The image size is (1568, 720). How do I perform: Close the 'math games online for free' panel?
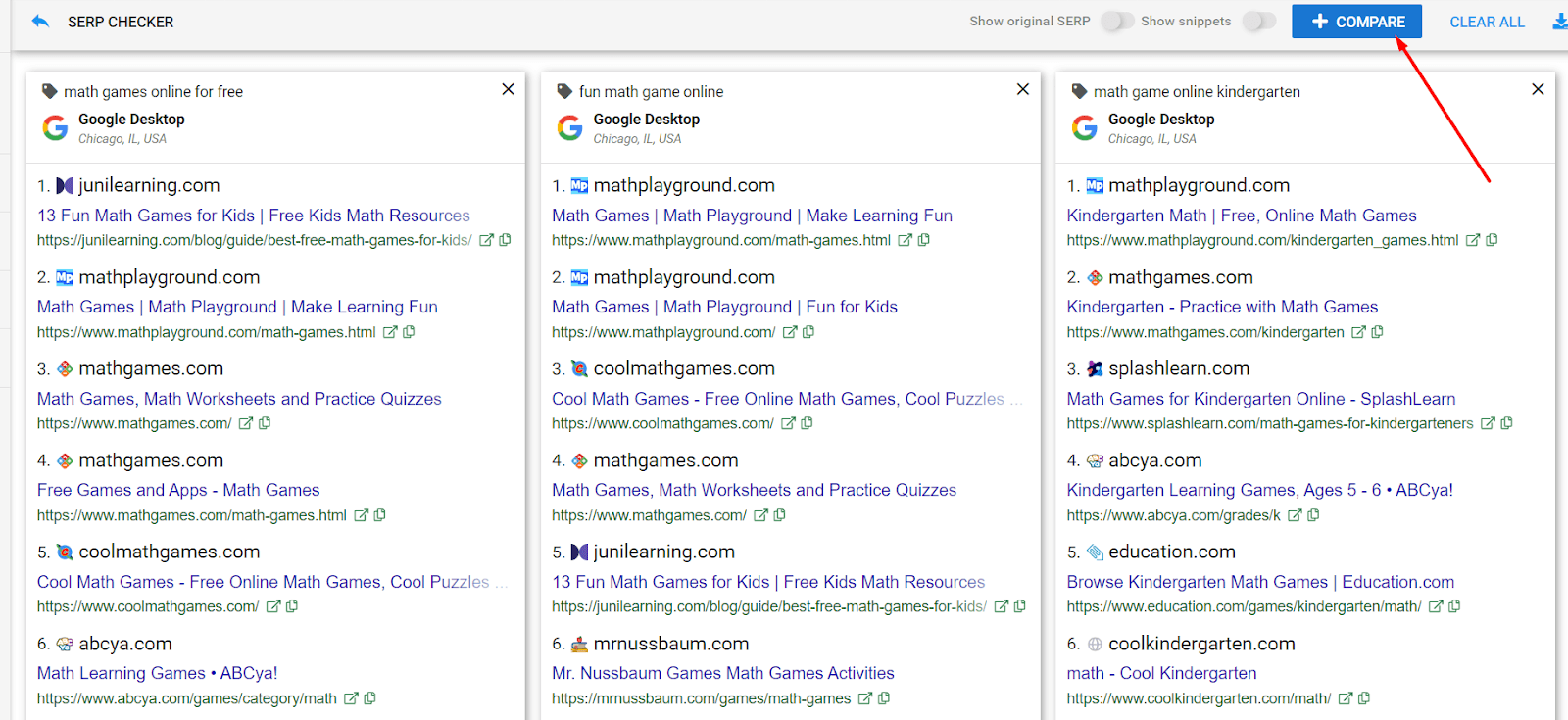[x=508, y=89]
